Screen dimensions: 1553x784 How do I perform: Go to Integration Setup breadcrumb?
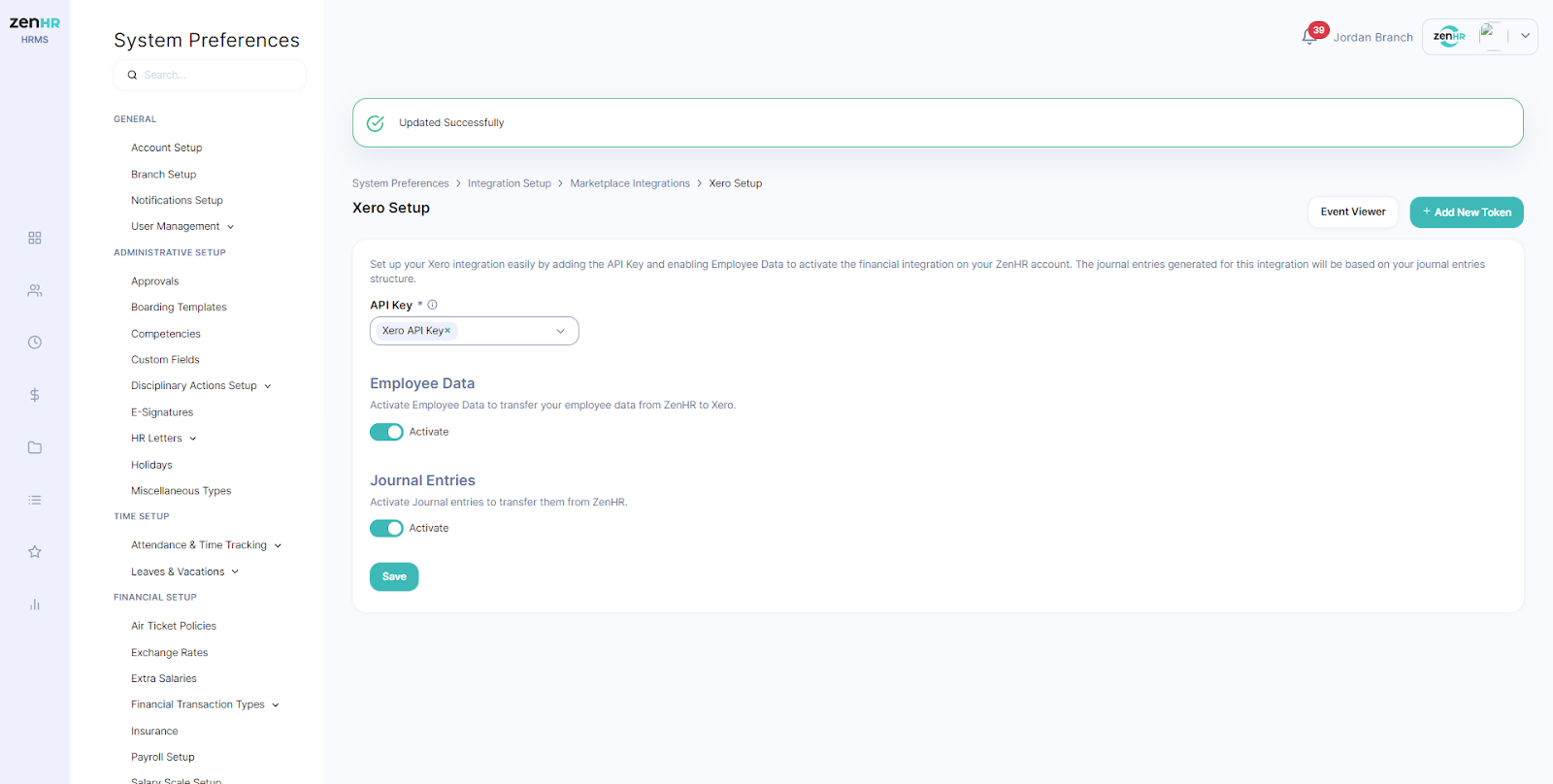tap(510, 183)
